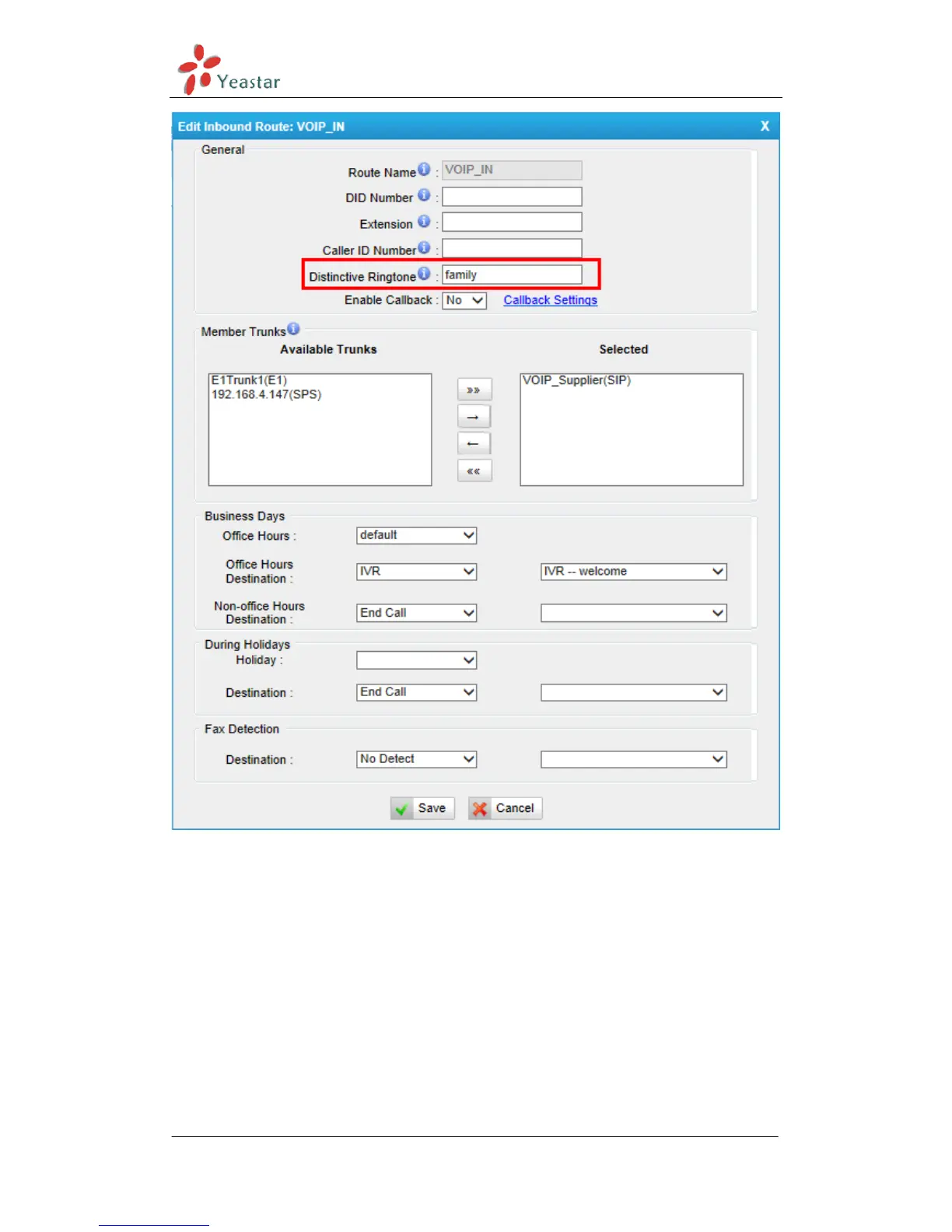Screen dimensions: 952x1232
Task: Open the Enable Callback dropdown
Action: (464, 300)
